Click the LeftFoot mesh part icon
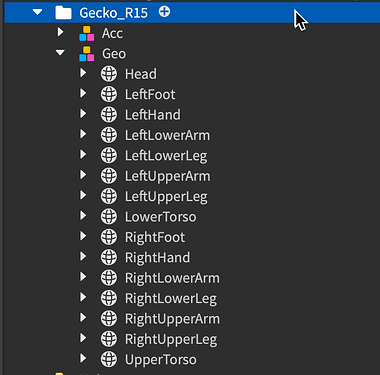The width and height of the screenshot is (380, 375). point(109,94)
